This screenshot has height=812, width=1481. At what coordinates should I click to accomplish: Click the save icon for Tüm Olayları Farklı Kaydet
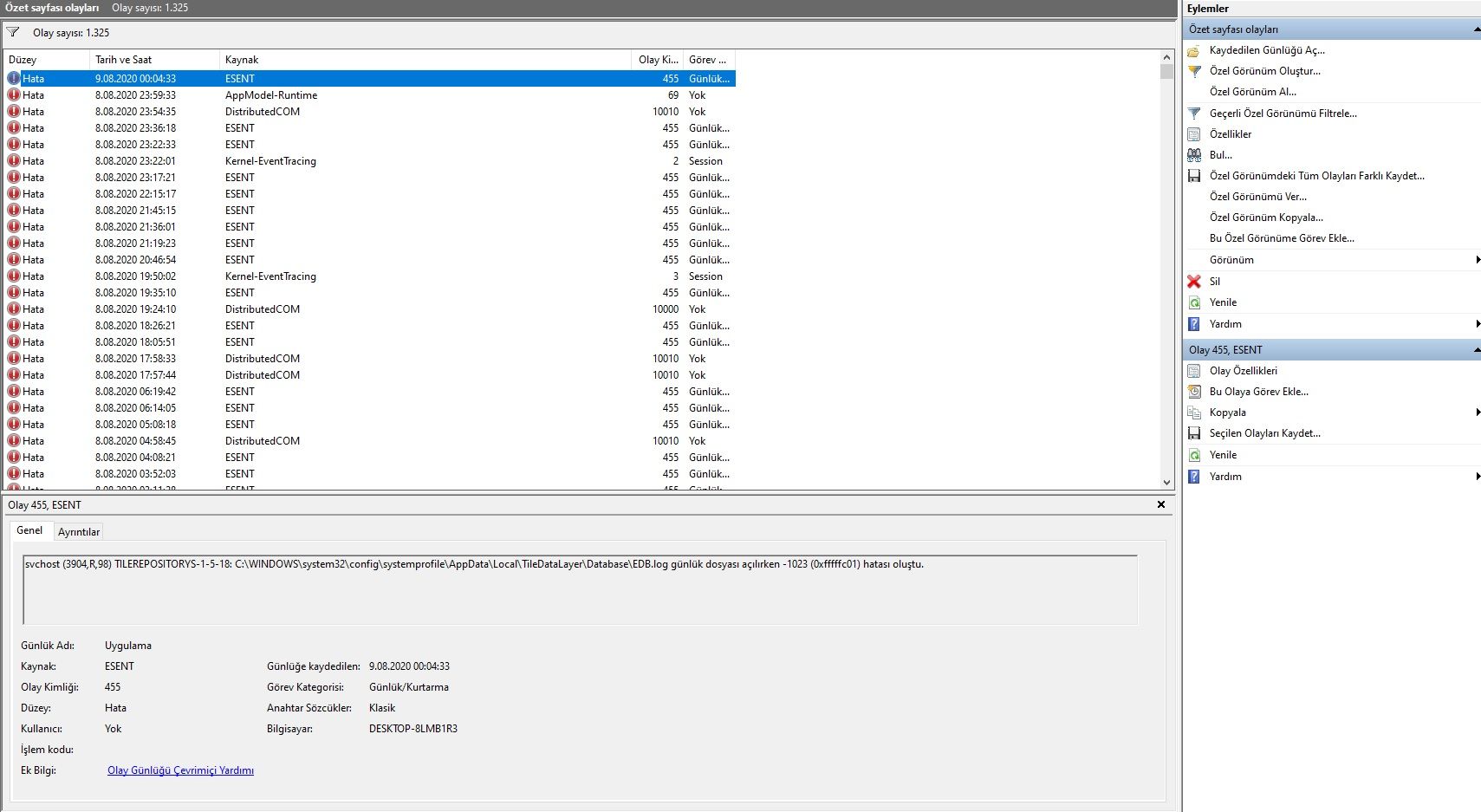pos(1194,176)
